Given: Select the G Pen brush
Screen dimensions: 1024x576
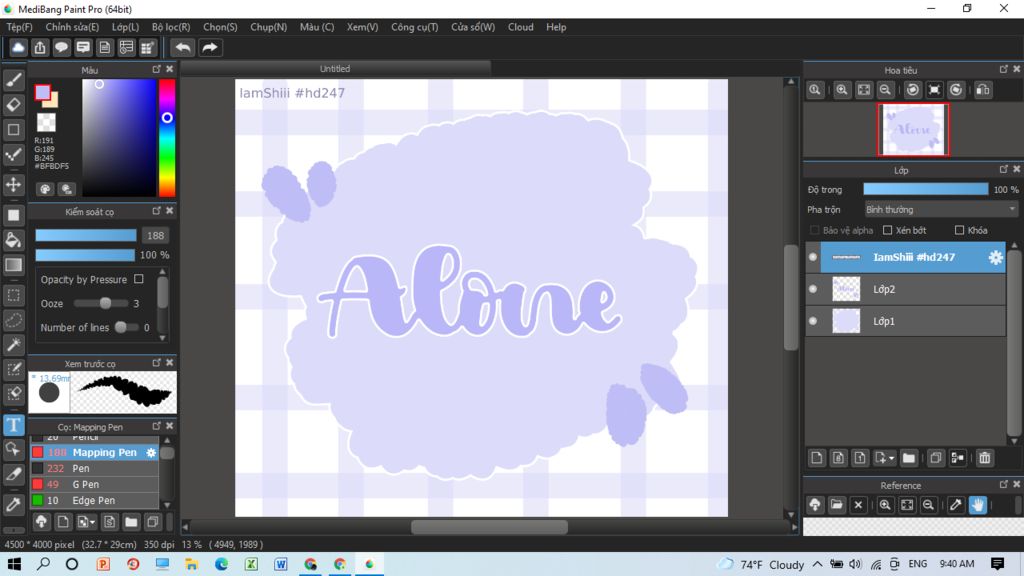Looking at the screenshot, I should 95,485.
